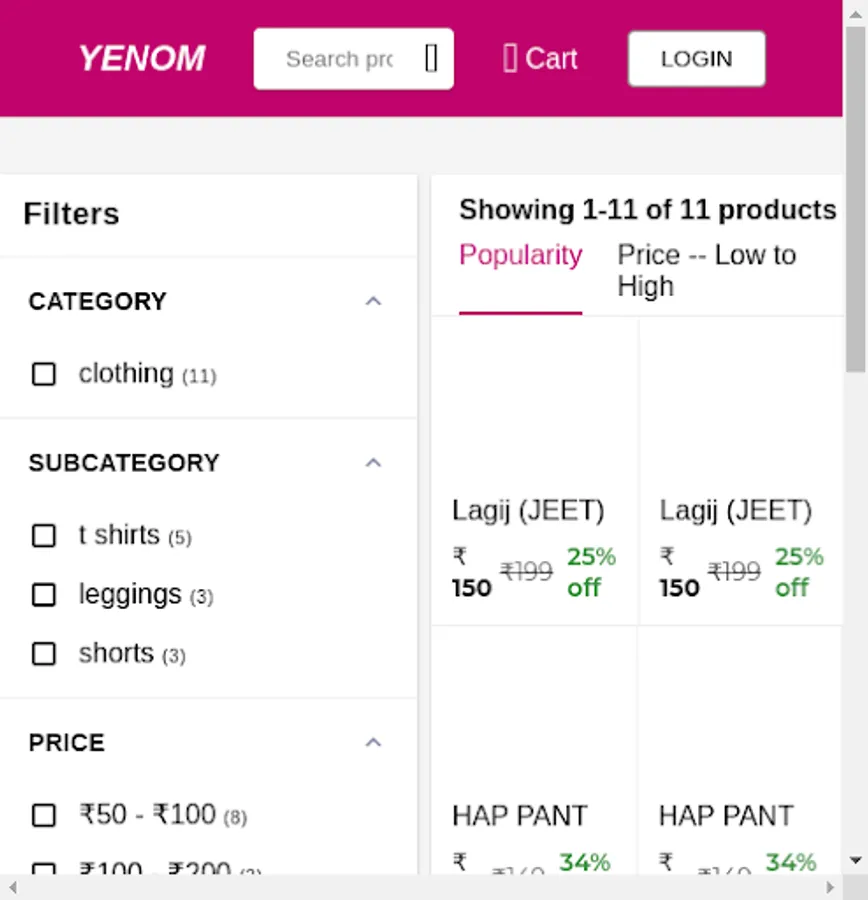Image resolution: width=868 pixels, height=900 pixels.
Task: Collapse the PRICE filter section
Action: [373, 743]
